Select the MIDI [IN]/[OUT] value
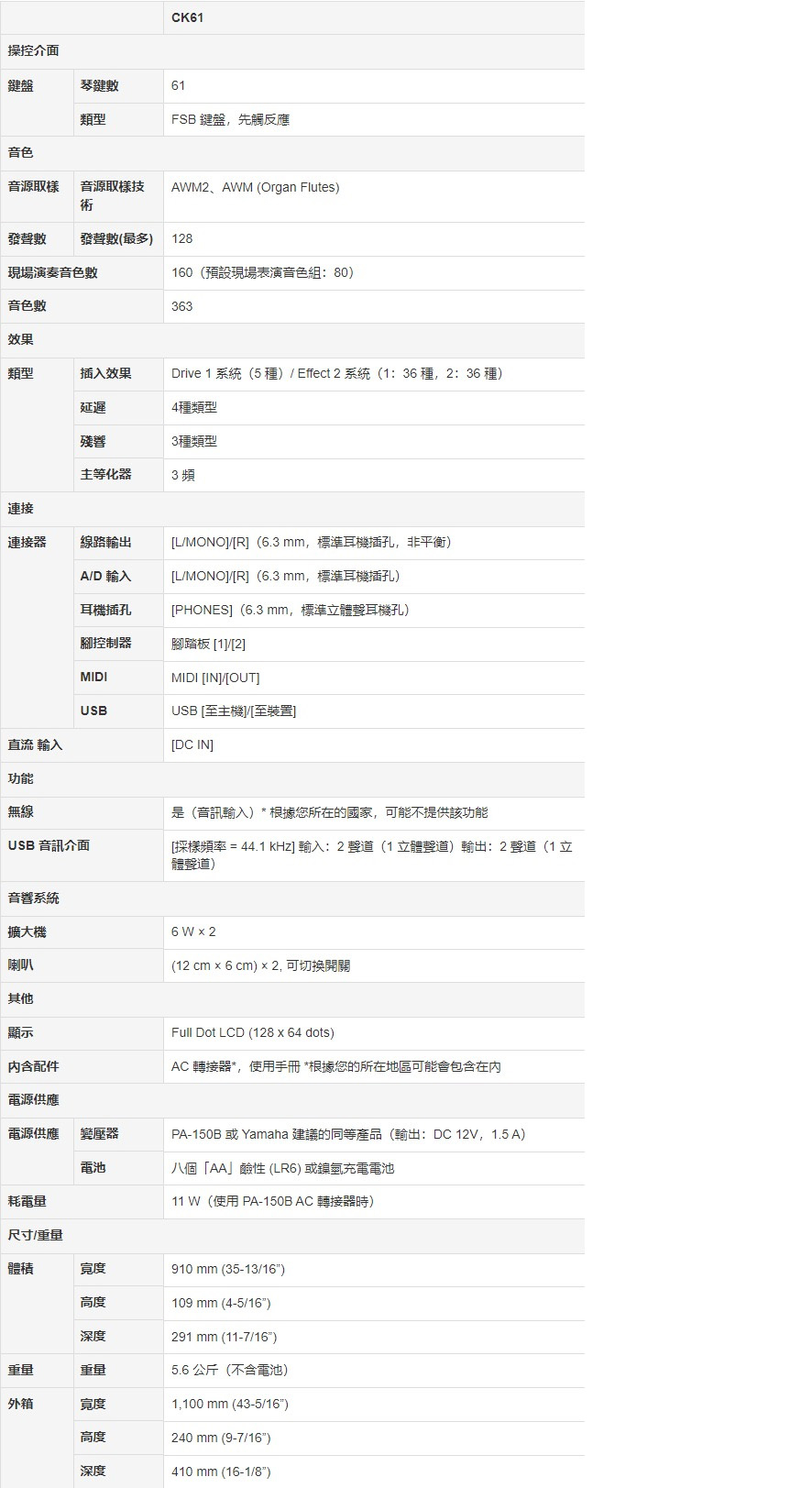This screenshot has height=1488, width=812. pos(215,678)
